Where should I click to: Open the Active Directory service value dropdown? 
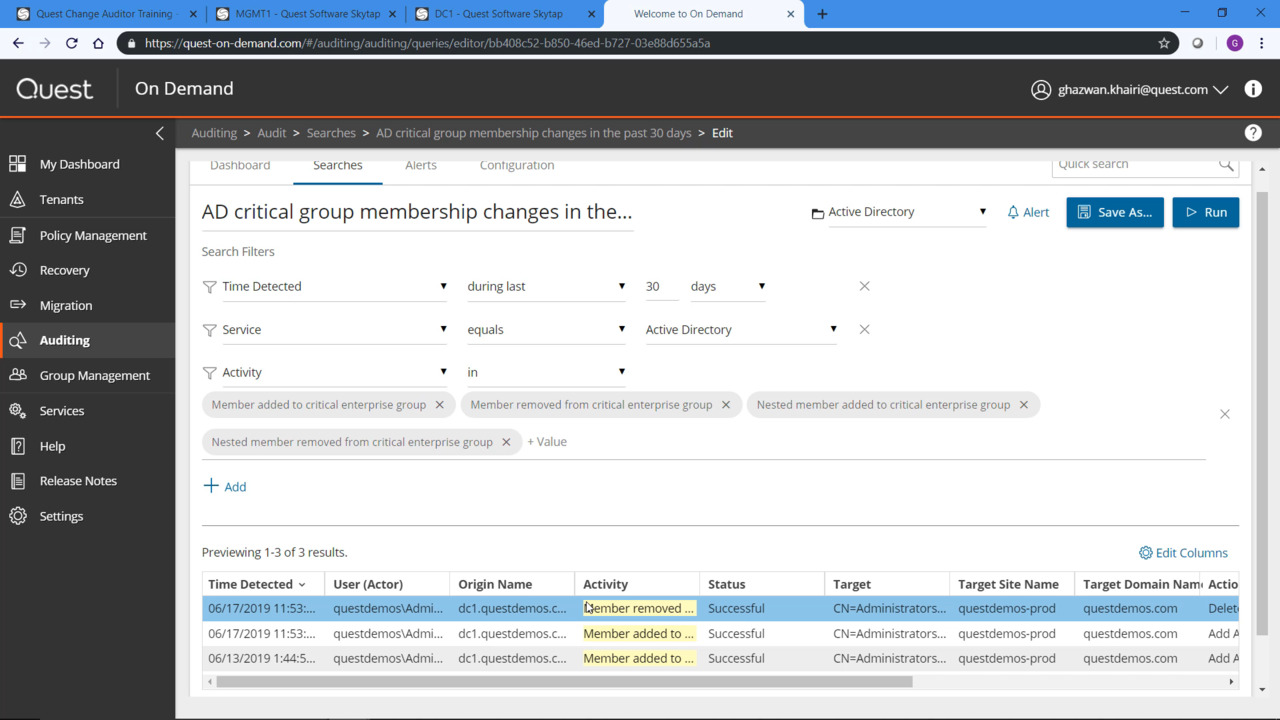pyautogui.click(x=741, y=329)
